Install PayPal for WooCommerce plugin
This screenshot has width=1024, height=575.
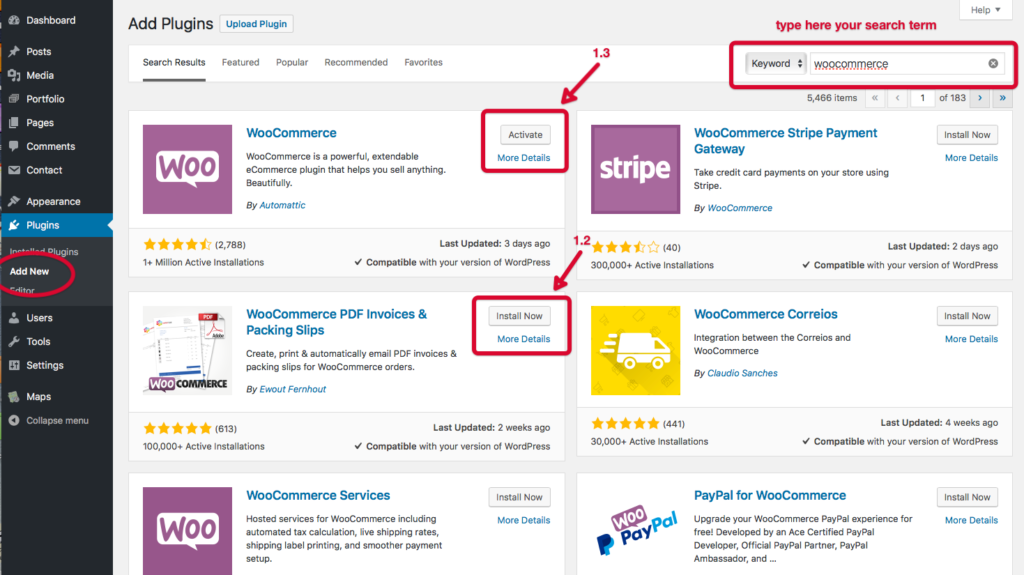click(x=967, y=497)
